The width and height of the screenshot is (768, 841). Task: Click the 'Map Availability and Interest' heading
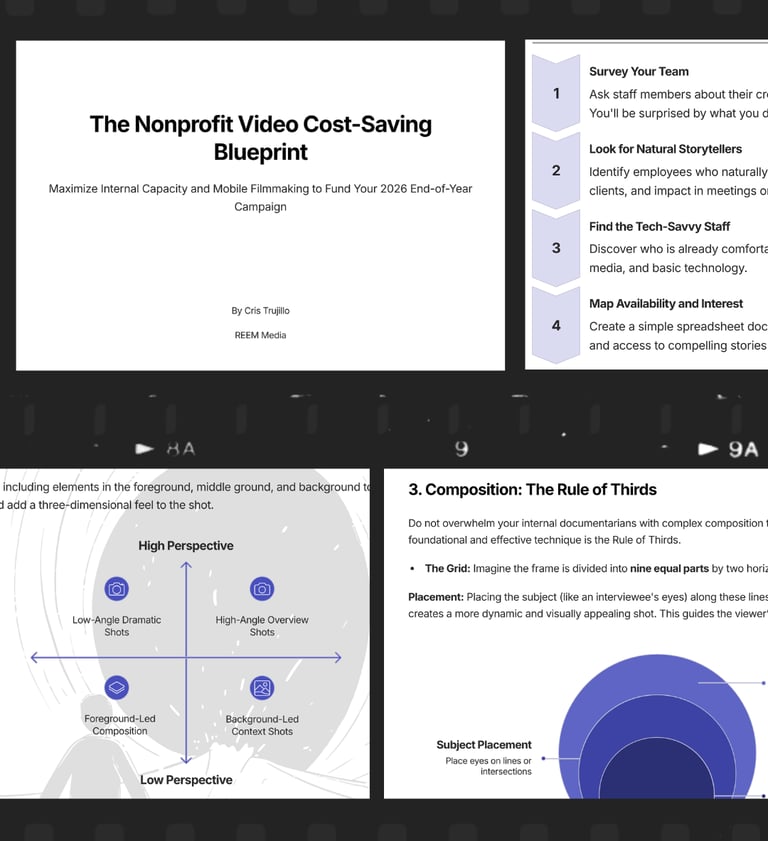coord(666,304)
